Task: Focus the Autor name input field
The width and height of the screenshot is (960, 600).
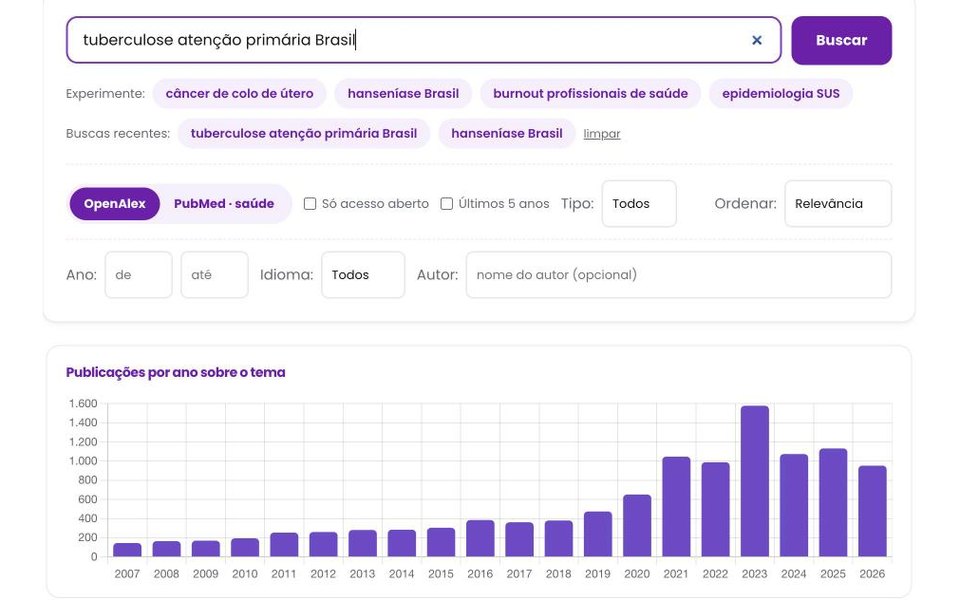Action: click(678, 275)
